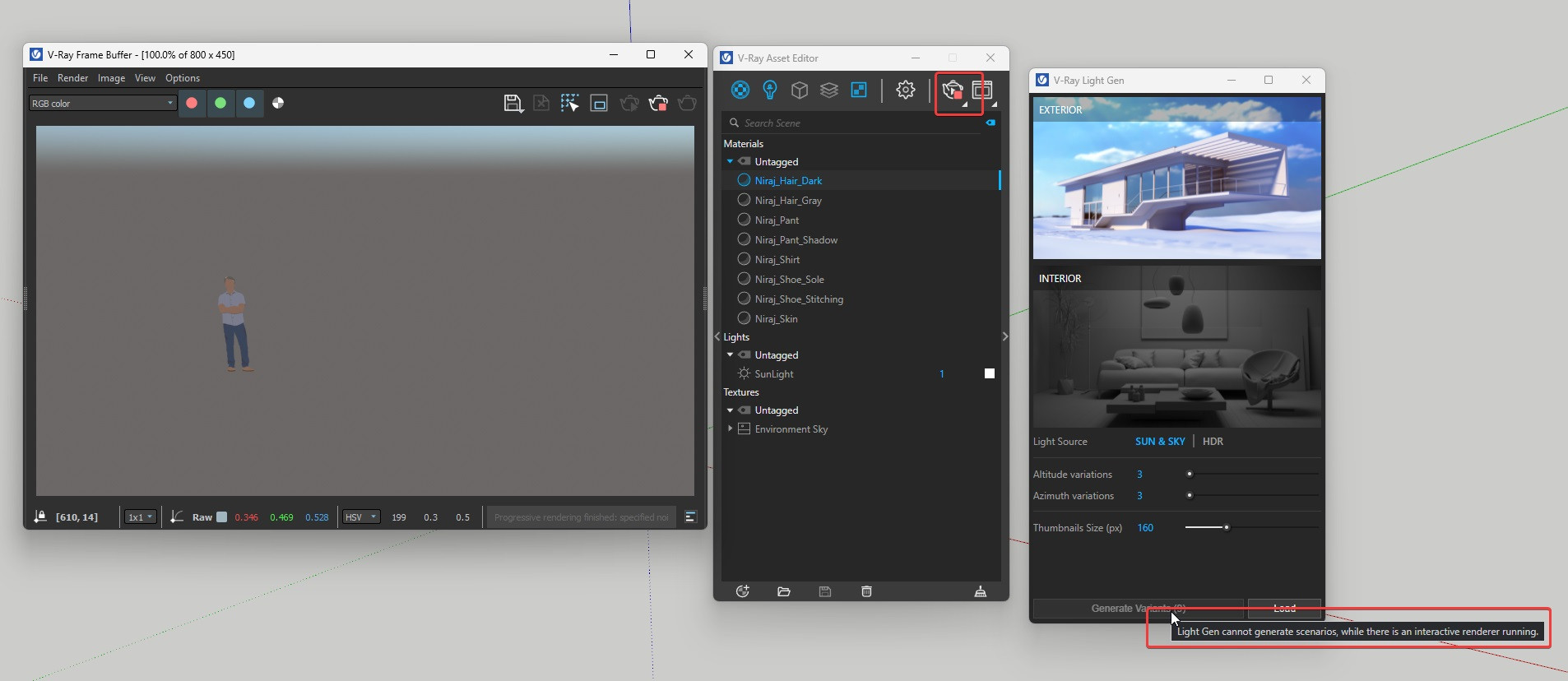Open the RGB color channel dropdown
The image size is (1568, 681).
103,103
